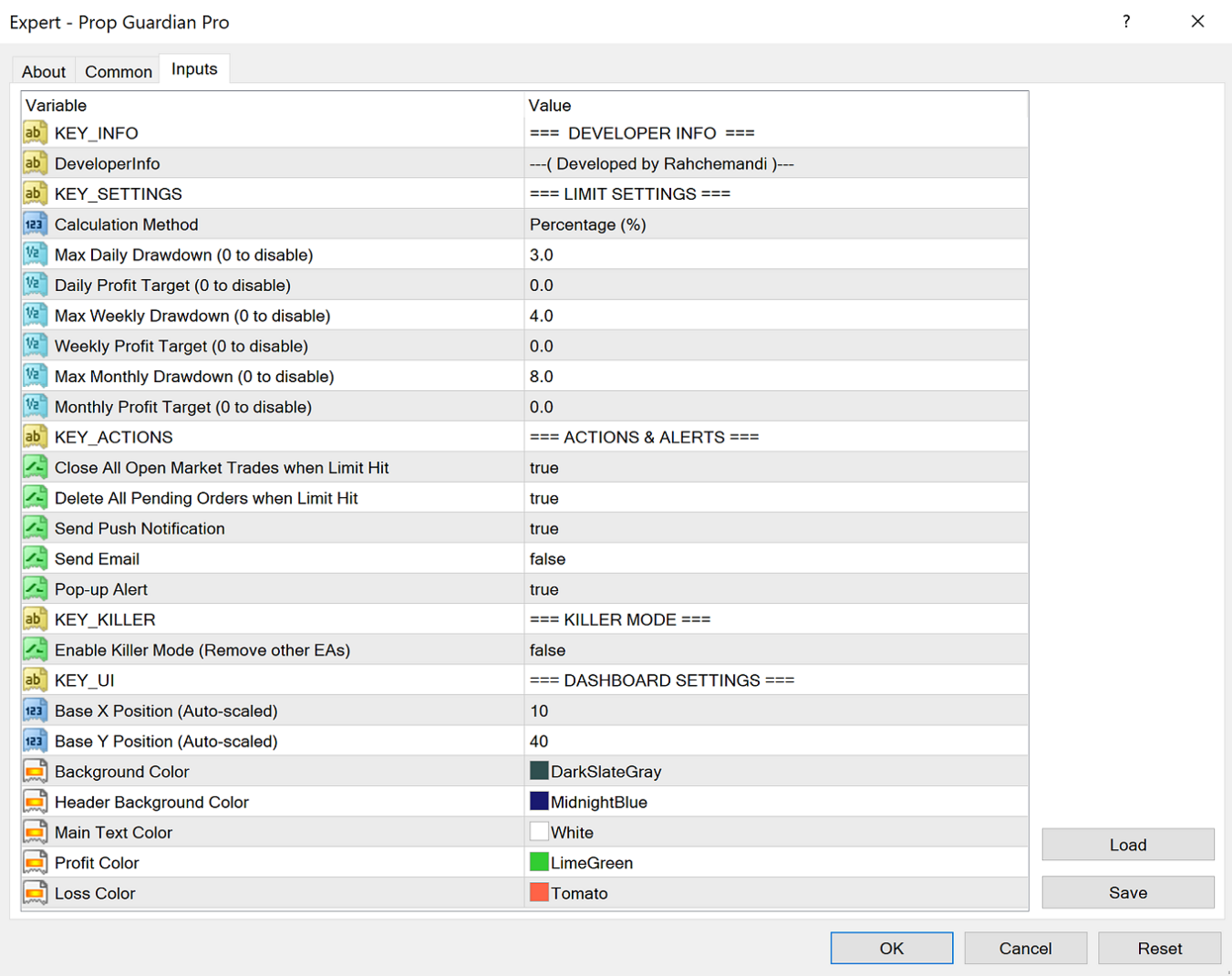Switch to the Common tab
1232x976 pixels.
119,71
